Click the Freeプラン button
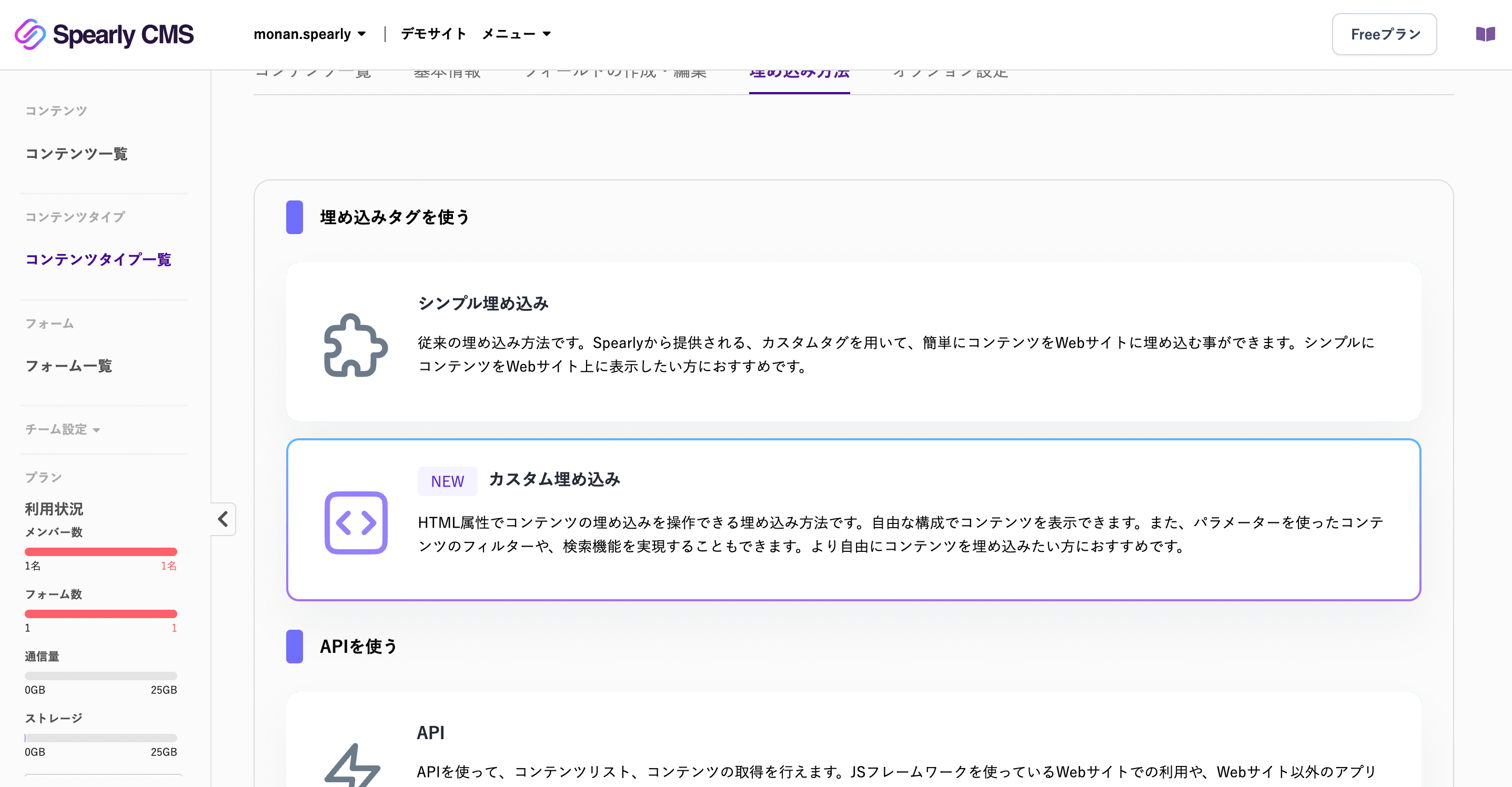Viewport: 1512px width, 787px height. click(1384, 34)
